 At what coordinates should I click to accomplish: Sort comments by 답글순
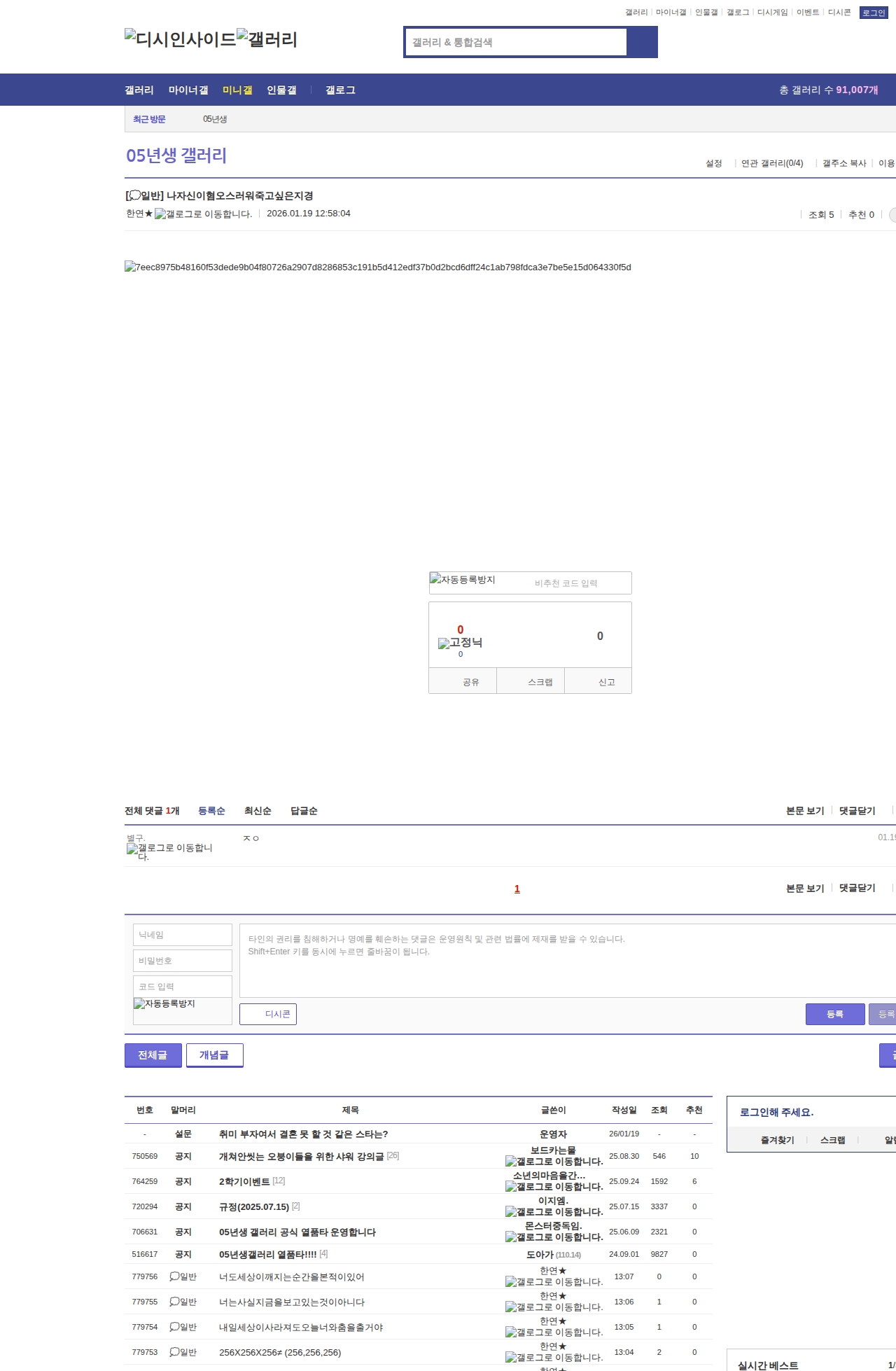304,811
